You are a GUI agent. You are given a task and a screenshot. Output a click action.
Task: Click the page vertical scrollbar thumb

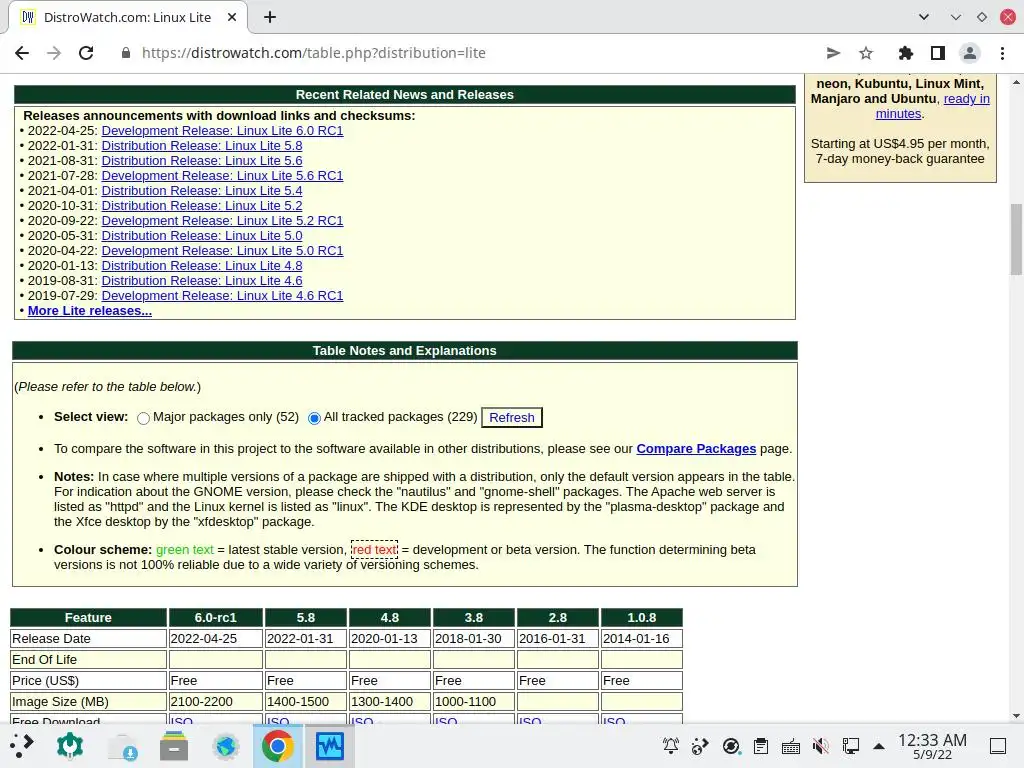(x=1016, y=240)
